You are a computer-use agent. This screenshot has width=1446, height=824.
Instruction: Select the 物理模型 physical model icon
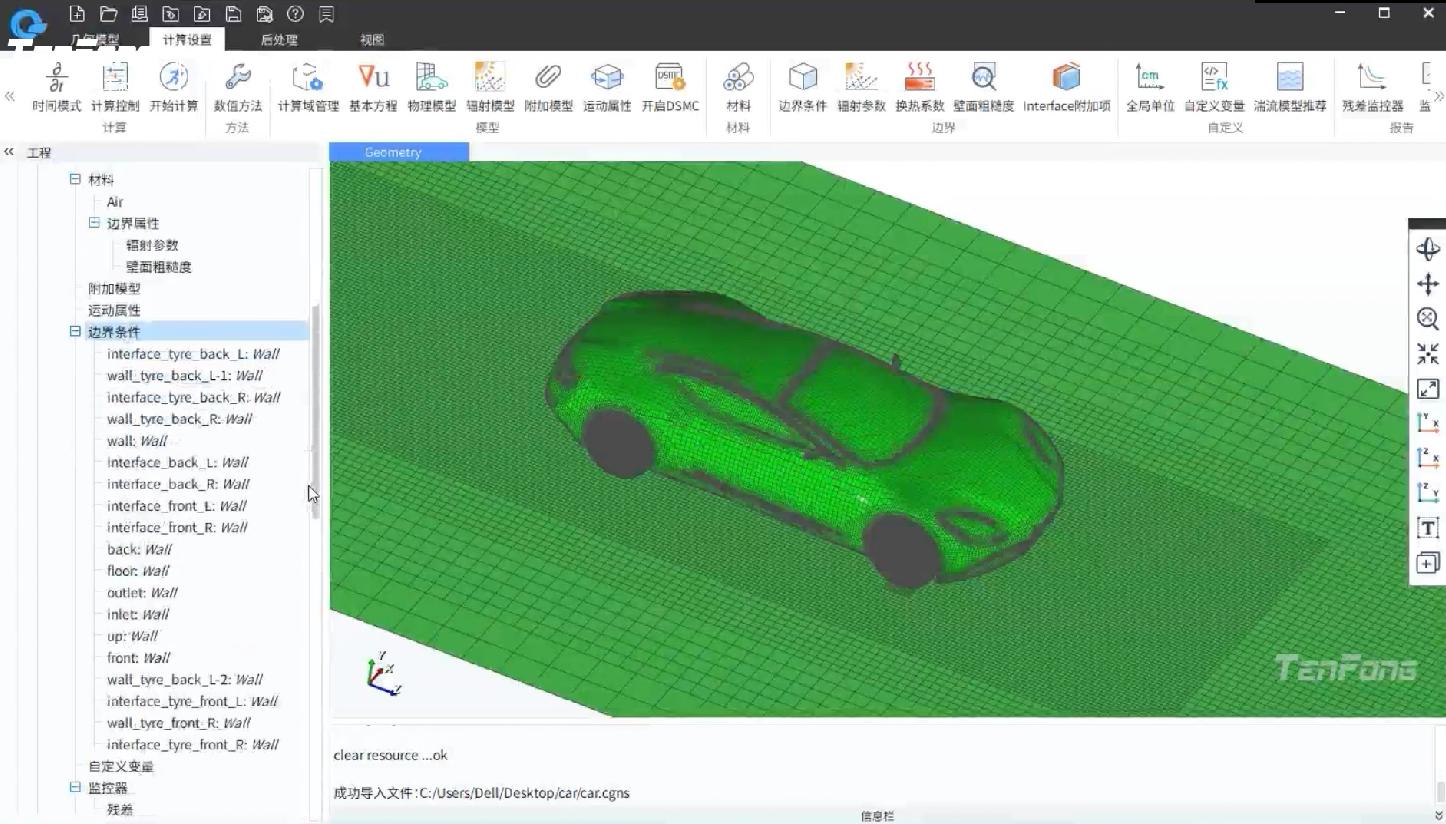click(431, 87)
